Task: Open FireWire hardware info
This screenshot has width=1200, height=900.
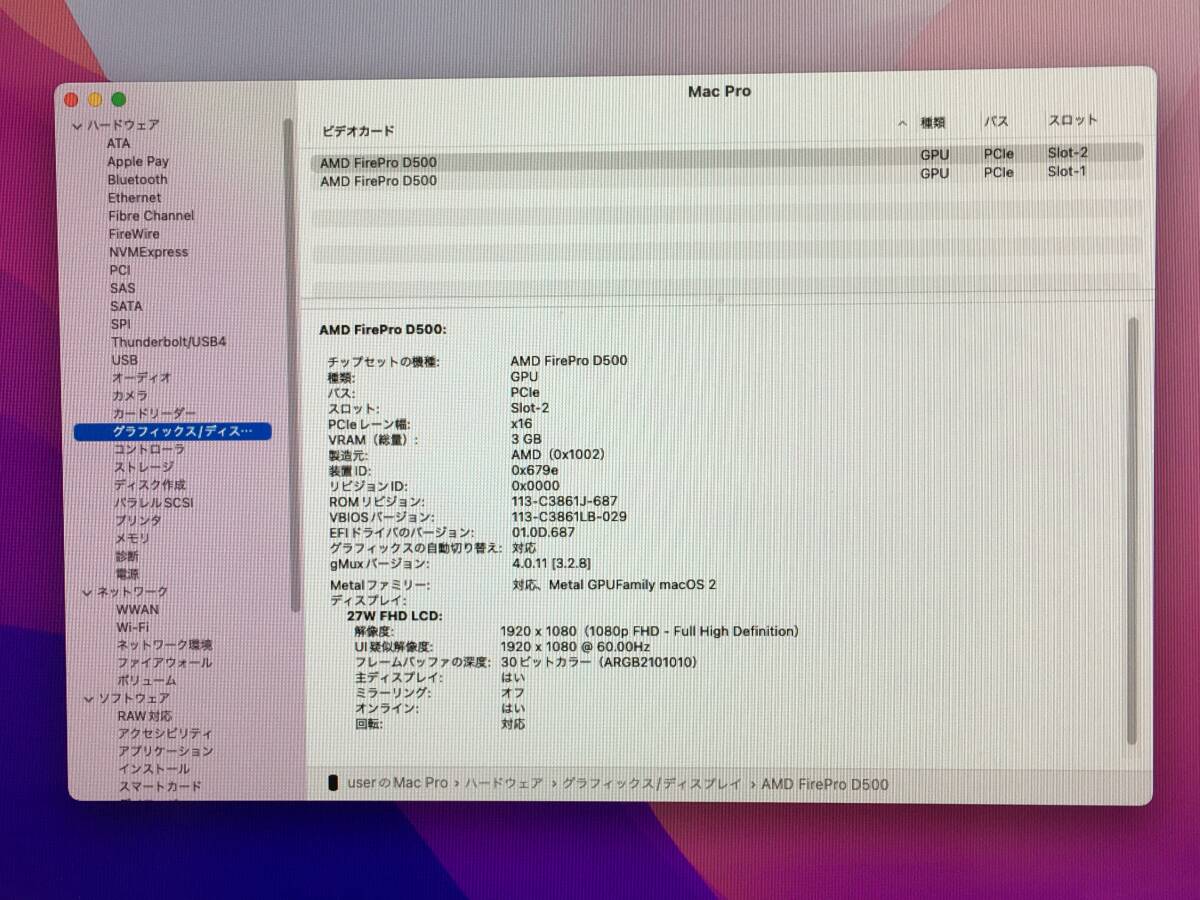Action: tap(134, 233)
